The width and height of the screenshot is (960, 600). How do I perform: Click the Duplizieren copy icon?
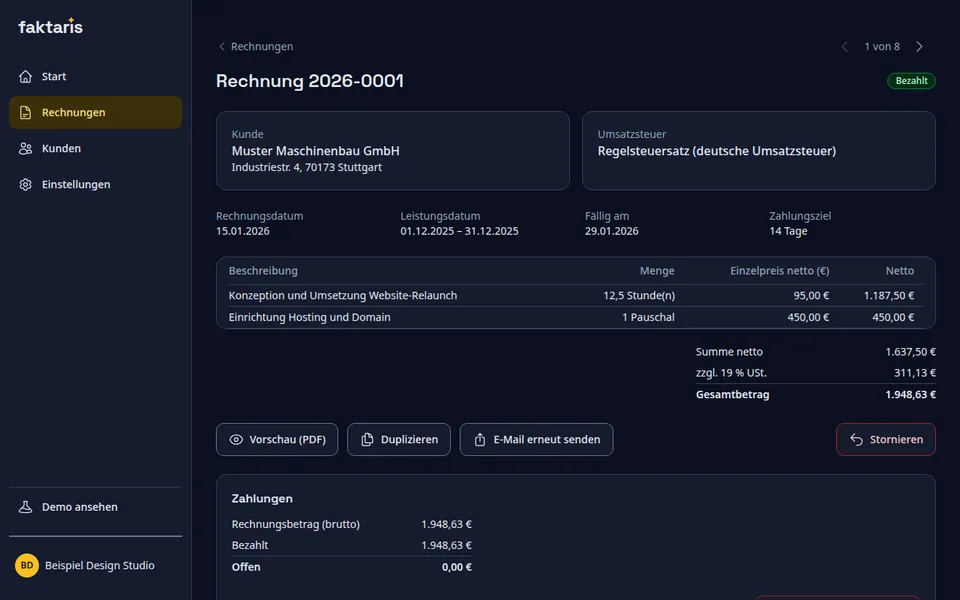tap(367, 440)
